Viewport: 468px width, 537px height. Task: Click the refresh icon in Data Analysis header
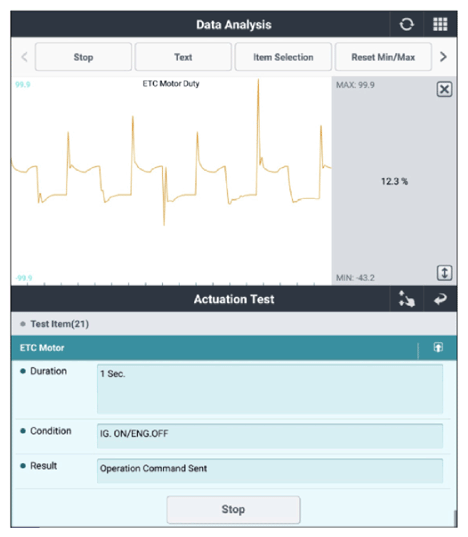tap(406, 24)
